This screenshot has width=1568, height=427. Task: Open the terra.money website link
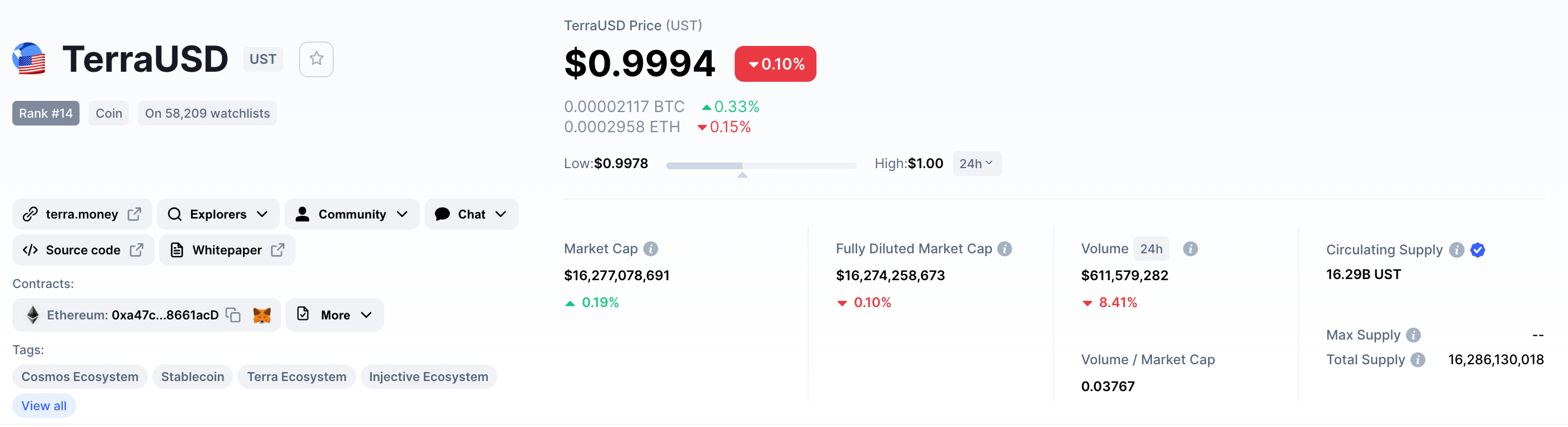tap(82, 215)
